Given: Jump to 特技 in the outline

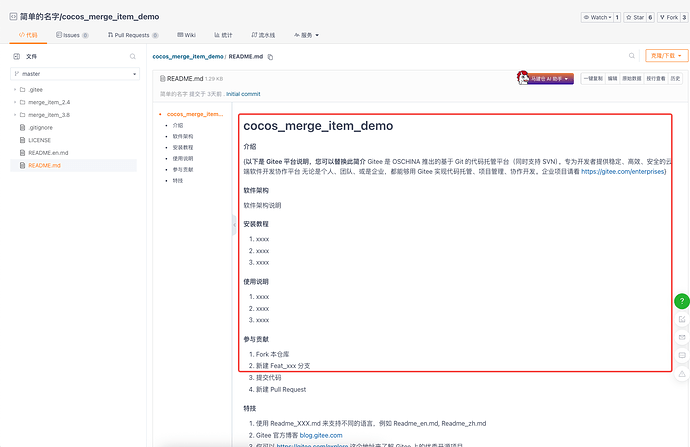Looking at the screenshot, I should tap(178, 181).
